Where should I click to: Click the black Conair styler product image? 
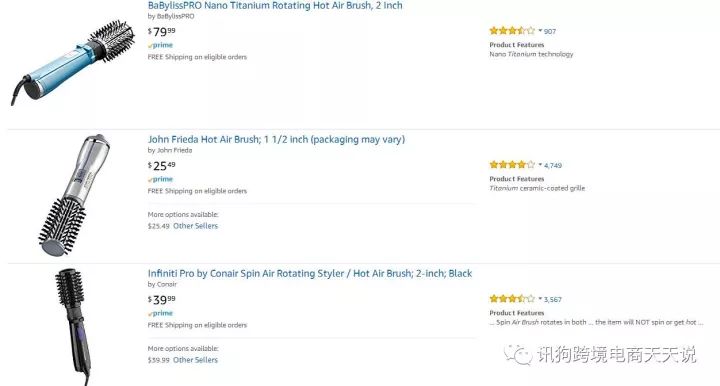click(x=72, y=327)
